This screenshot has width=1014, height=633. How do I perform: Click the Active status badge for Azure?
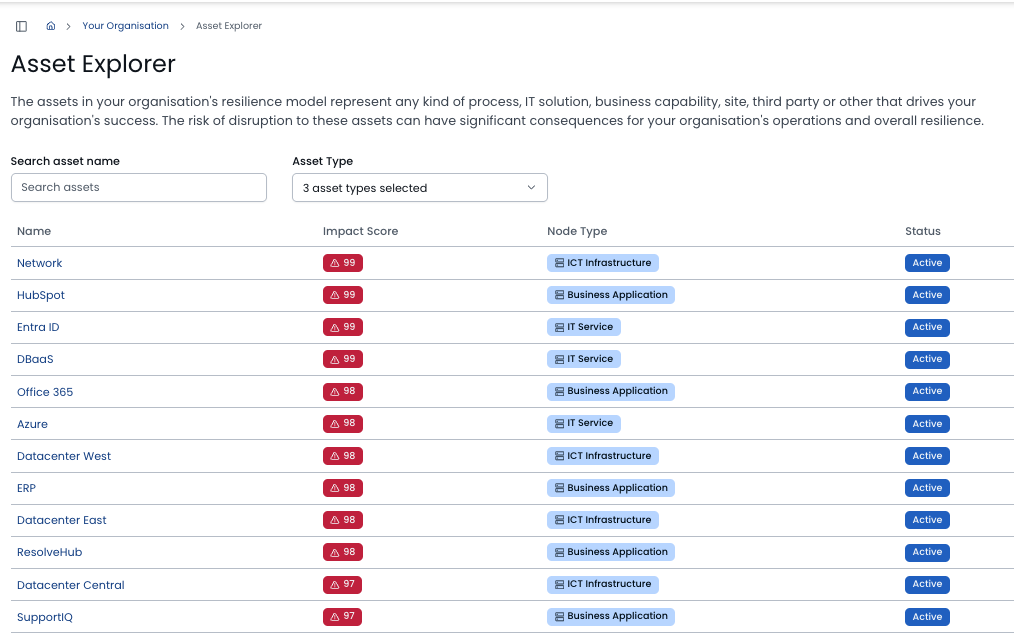coord(927,424)
